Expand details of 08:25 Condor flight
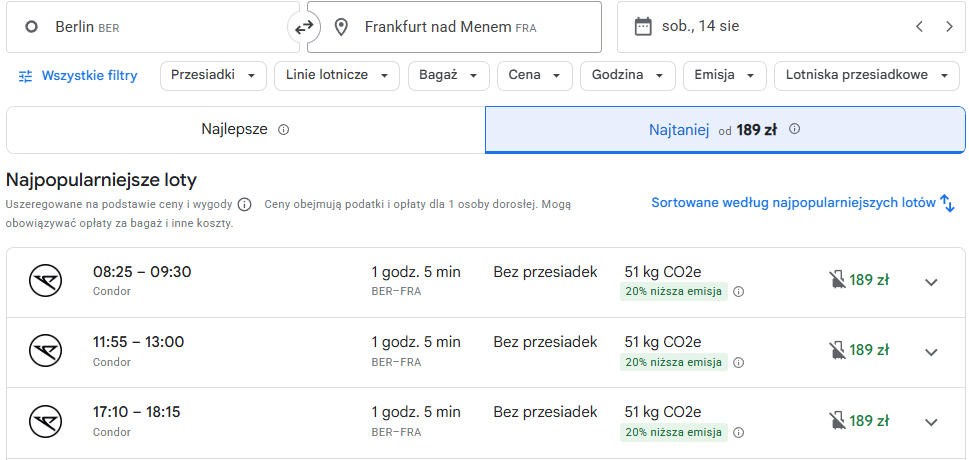Image resolution: width=969 pixels, height=460 pixels. click(931, 283)
